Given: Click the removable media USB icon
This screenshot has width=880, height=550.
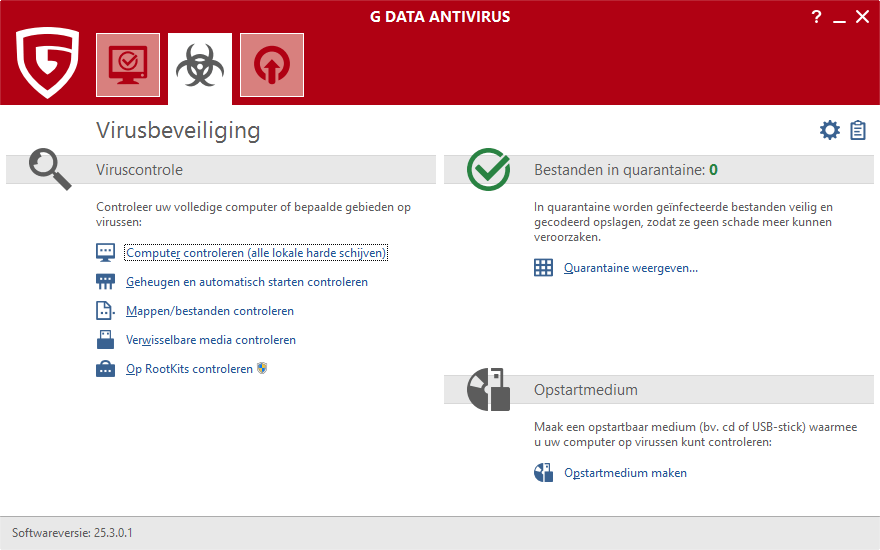Looking at the screenshot, I should [x=106, y=340].
